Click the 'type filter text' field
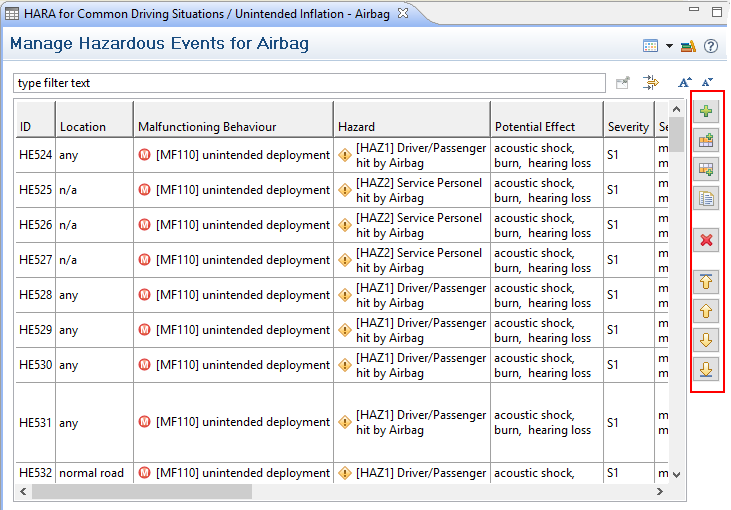The image size is (731, 510). click(309, 83)
